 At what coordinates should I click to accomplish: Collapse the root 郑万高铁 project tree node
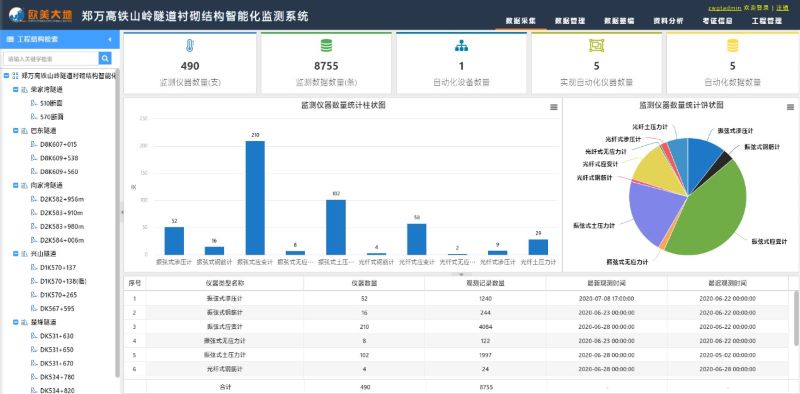(6, 76)
